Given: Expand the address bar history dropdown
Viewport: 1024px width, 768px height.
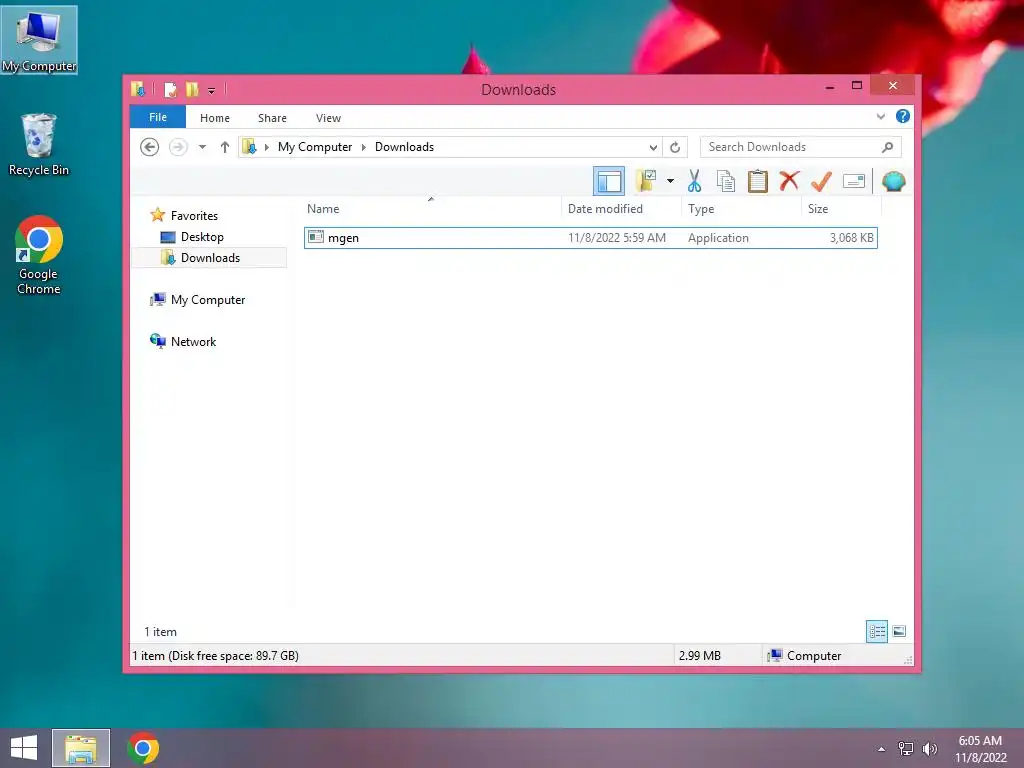Looking at the screenshot, I should (x=652, y=147).
